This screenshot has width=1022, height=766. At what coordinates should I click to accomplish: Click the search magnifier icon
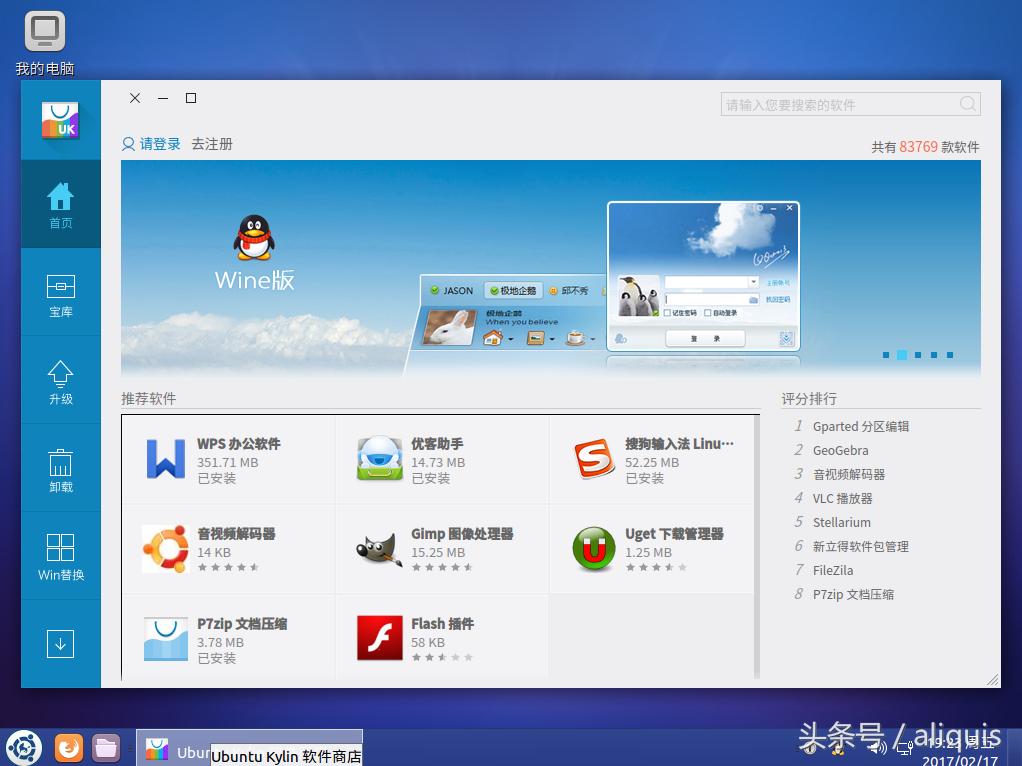tap(967, 104)
